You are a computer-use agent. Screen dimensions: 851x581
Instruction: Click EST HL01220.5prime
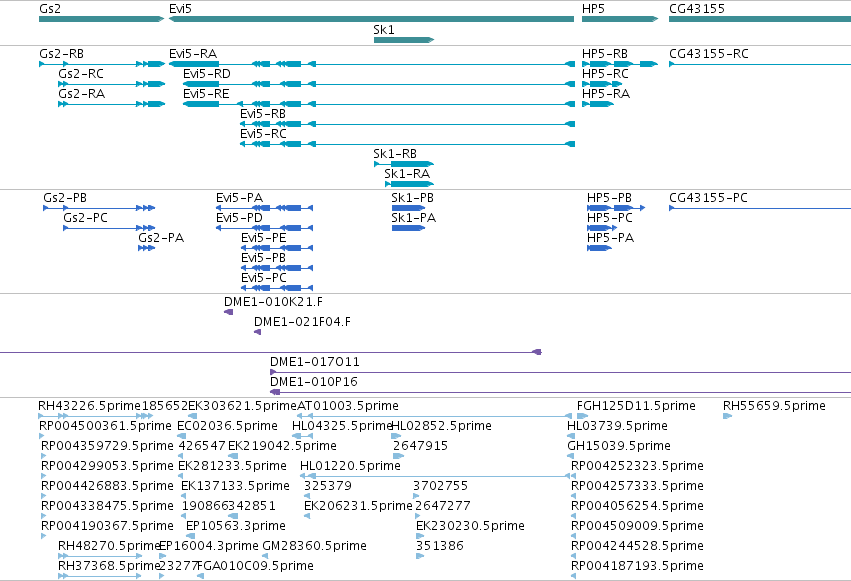tap(350, 466)
